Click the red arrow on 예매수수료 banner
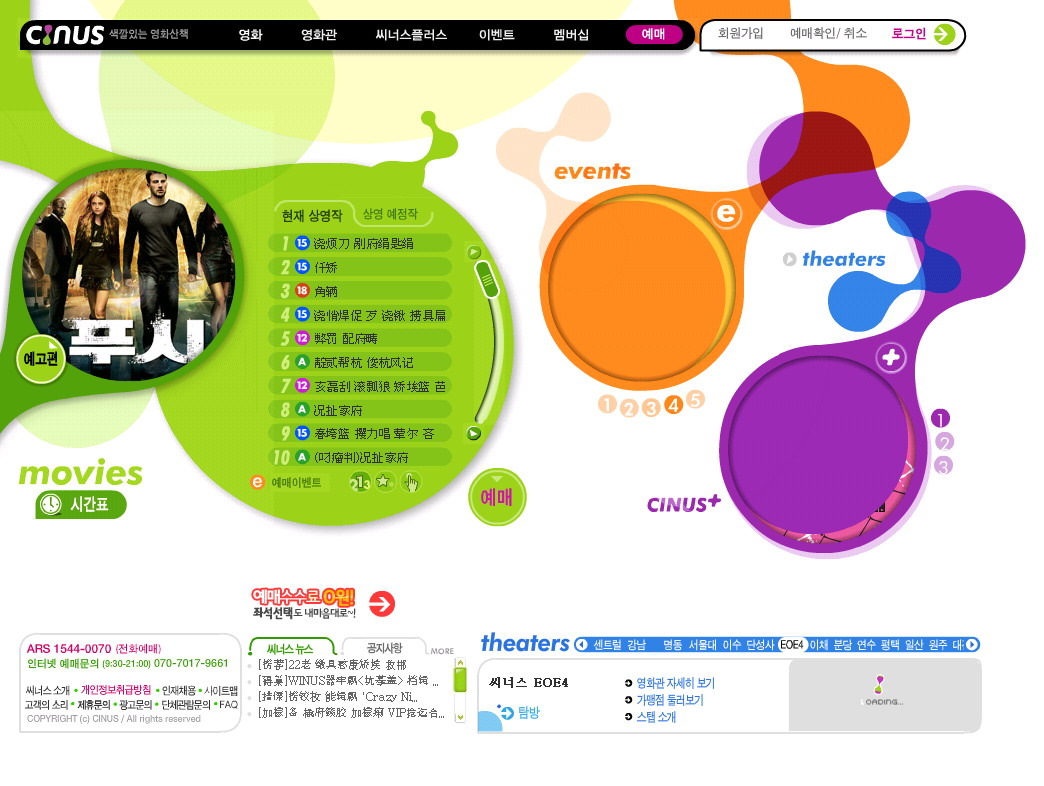Image resolution: width=1044 pixels, height=786 pixels. [x=382, y=604]
